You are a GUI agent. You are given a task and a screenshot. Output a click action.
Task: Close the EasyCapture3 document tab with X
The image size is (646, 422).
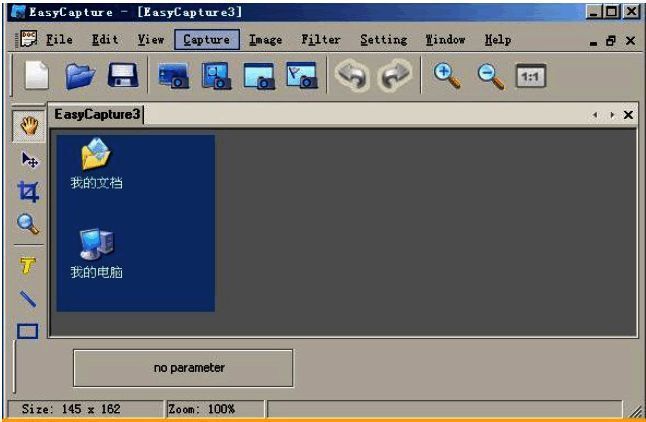click(x=628, y=115)
